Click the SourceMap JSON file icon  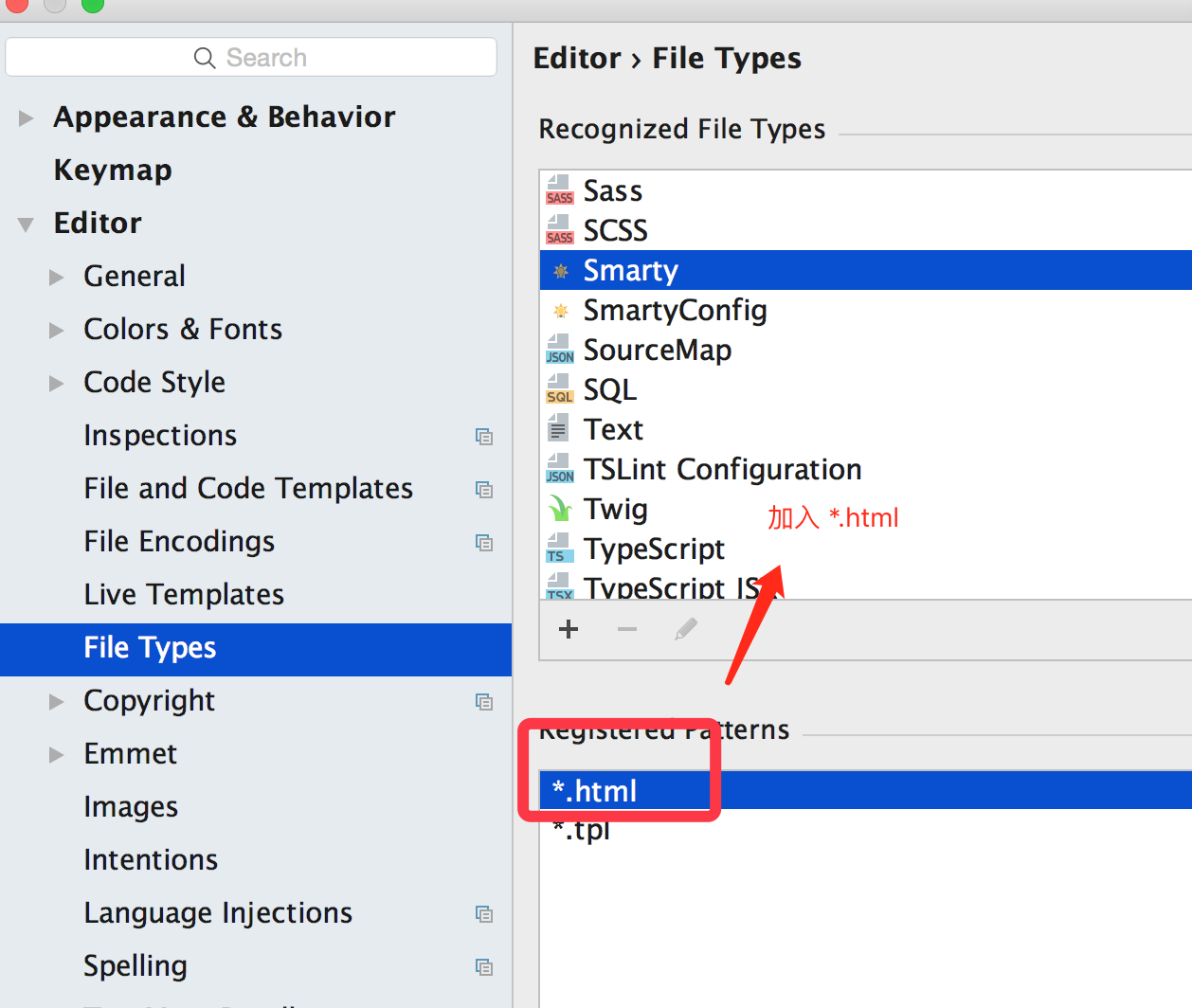(559, 350)
